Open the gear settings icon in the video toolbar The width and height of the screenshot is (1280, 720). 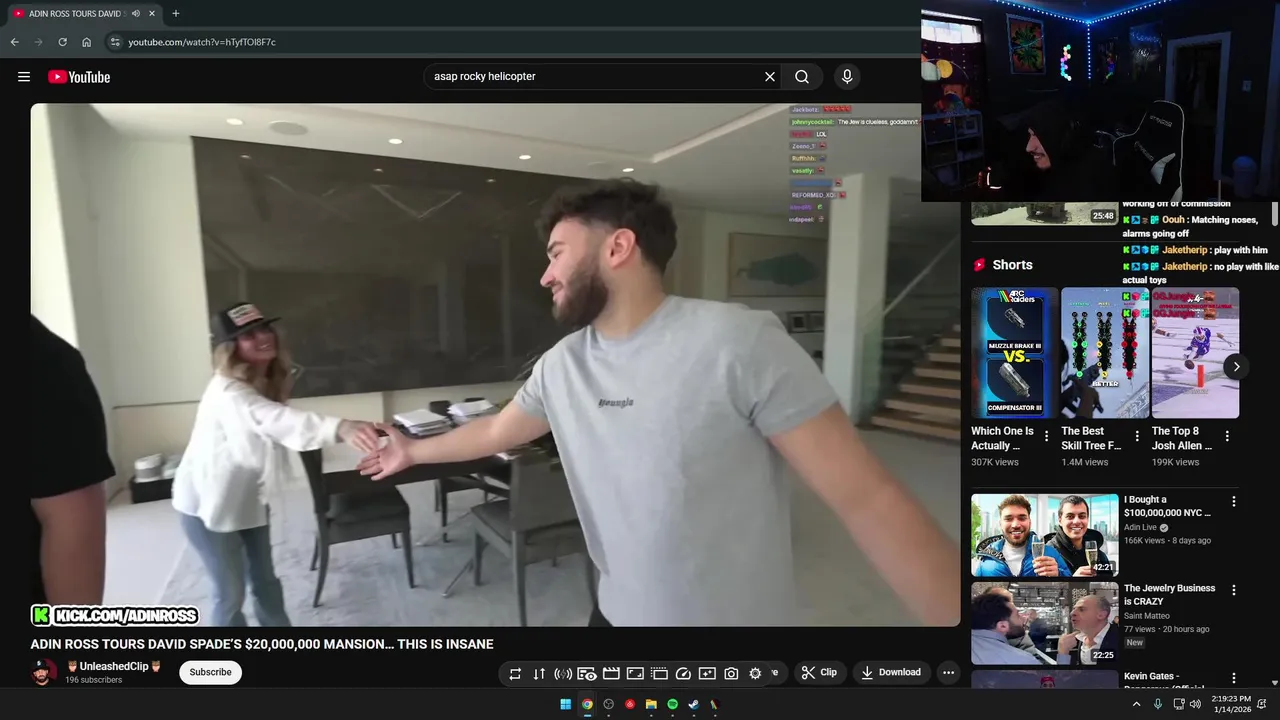[755, 674]
